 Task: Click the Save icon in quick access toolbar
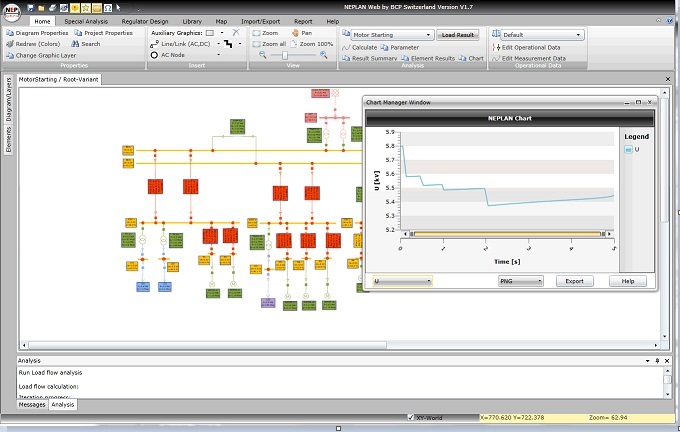coord(30,8)
